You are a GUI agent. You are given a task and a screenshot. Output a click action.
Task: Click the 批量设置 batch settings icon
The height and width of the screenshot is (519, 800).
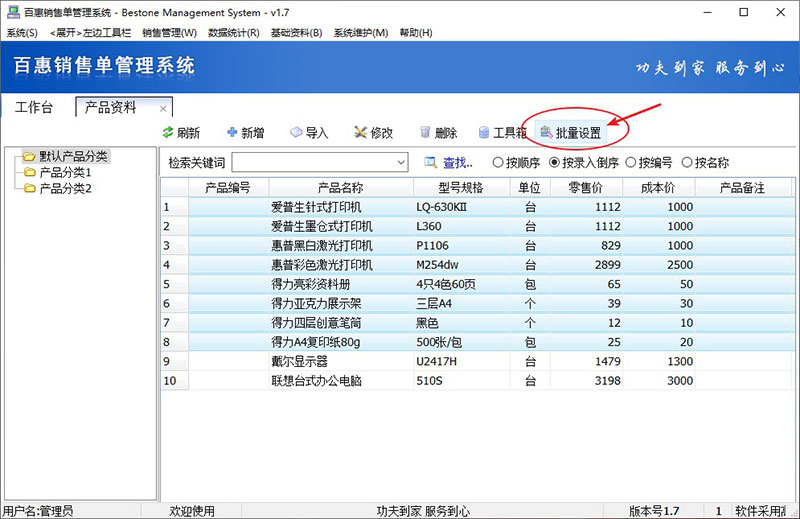coord(546,133)
